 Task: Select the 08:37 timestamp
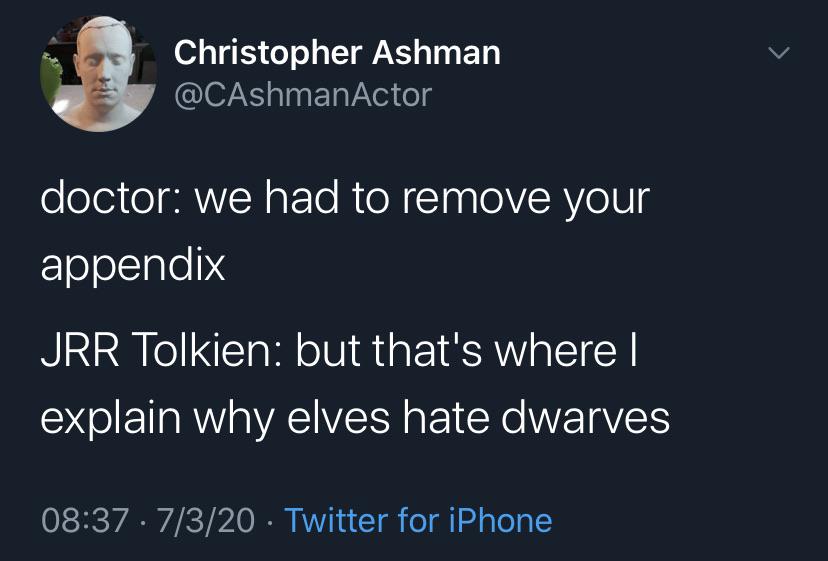85,520
